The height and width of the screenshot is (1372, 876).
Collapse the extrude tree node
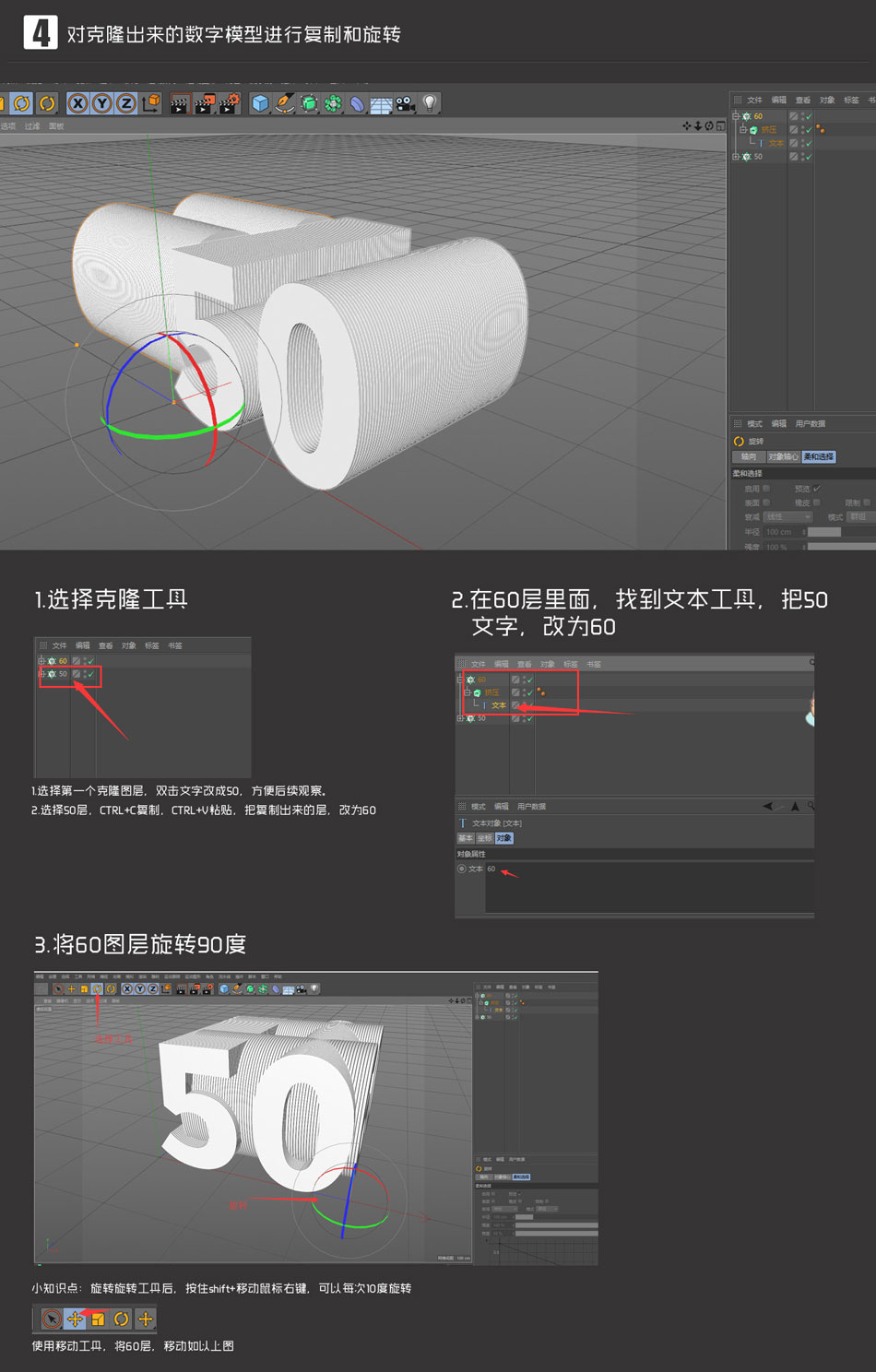pos(743,130)
